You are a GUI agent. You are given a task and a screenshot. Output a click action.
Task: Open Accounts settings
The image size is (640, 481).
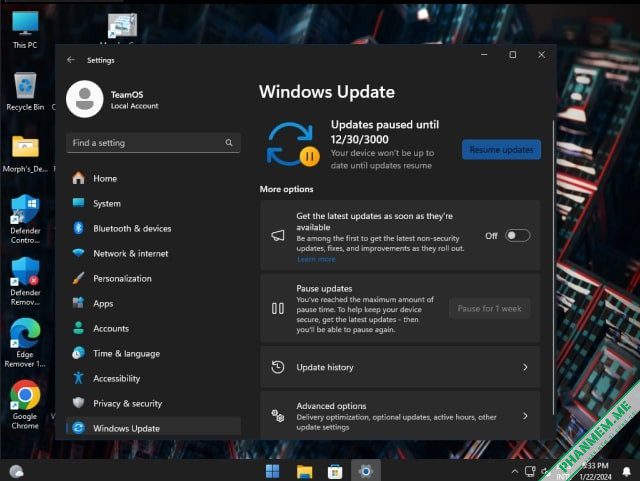(153, 328)
